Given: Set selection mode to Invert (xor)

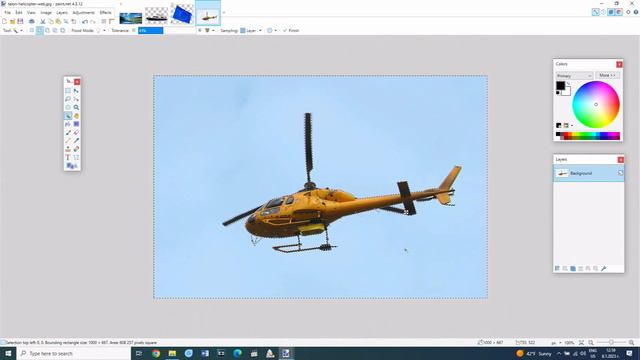Looking at the screenshot, I should 63,31.
